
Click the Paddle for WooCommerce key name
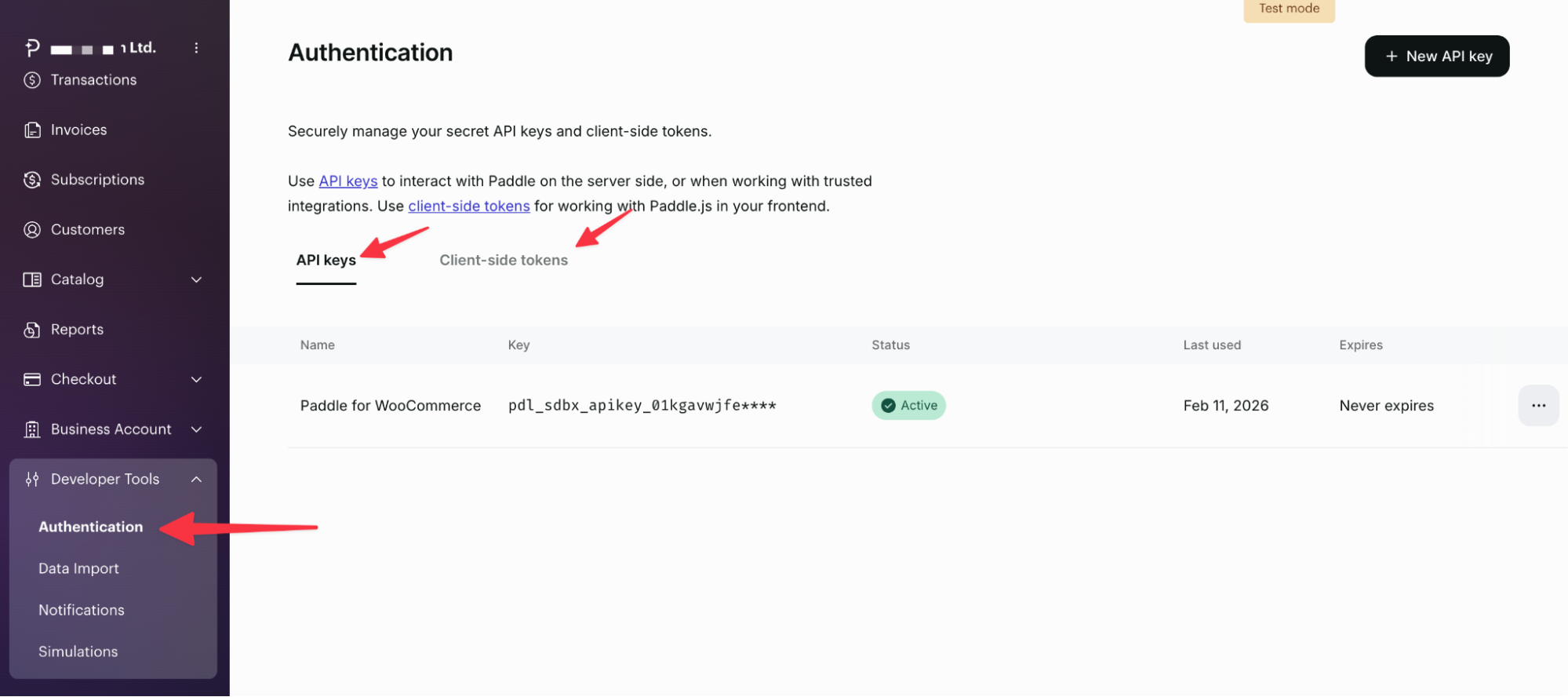[390, 406]
